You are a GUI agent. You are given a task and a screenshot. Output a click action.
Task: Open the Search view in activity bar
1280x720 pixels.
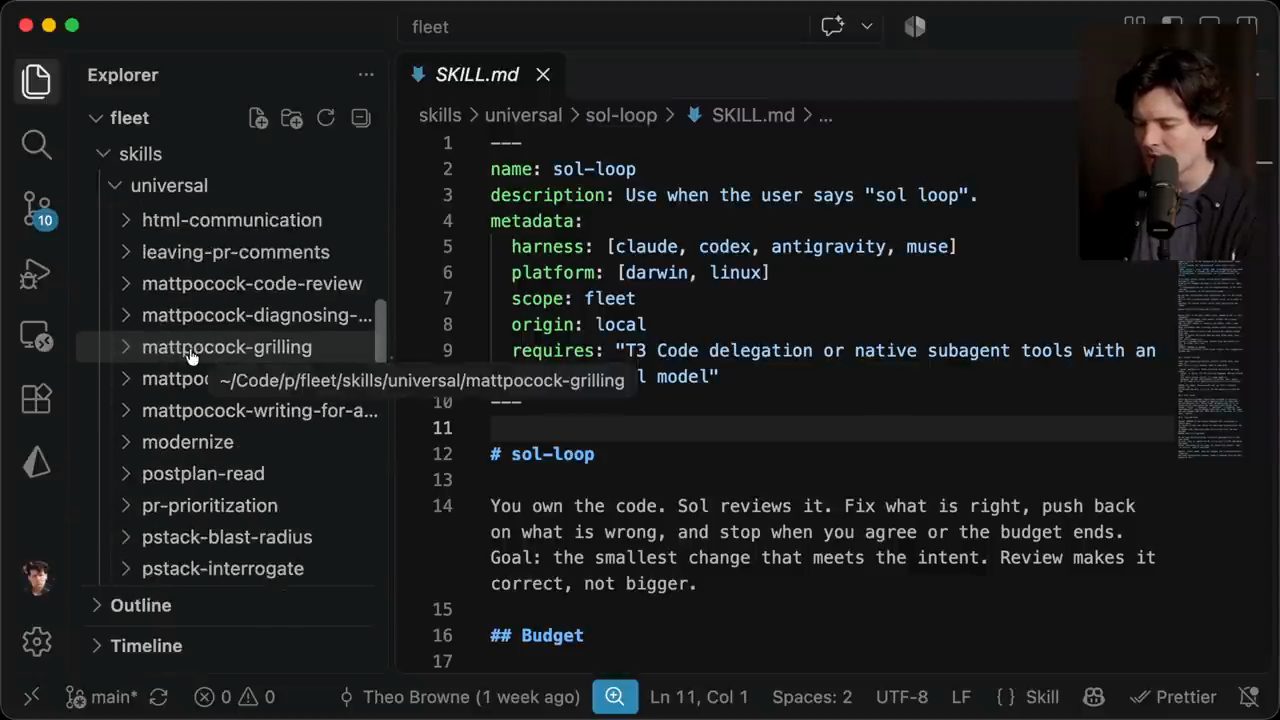36,145
